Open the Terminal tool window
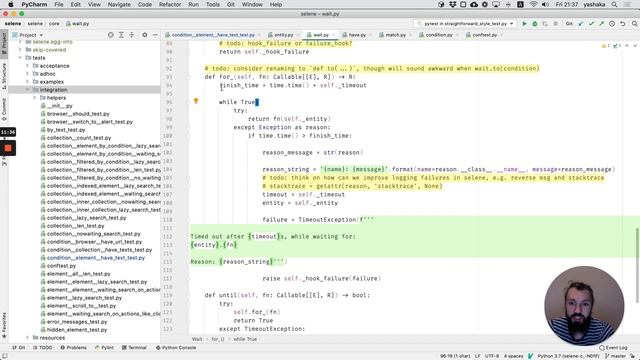Screen dimensions: 640x360 coord(134,348)
